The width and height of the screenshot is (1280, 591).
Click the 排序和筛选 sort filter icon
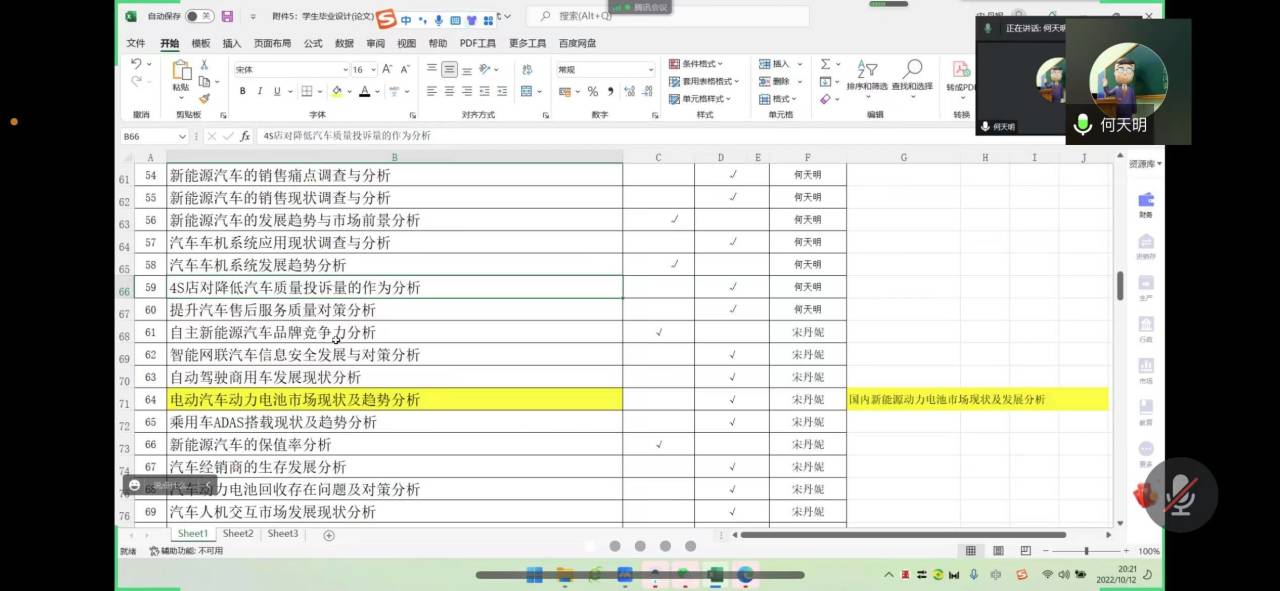pyautogui.click(x=866, y=74)
